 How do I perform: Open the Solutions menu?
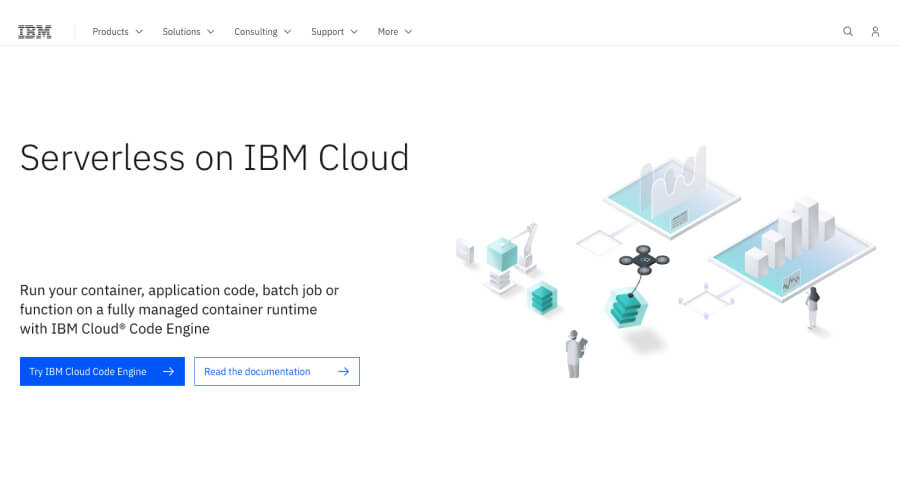(x=188, y=32)
